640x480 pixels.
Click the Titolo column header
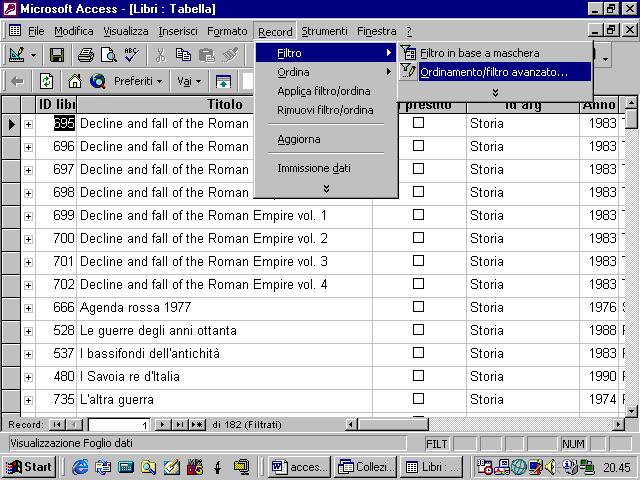pos(224,104)
